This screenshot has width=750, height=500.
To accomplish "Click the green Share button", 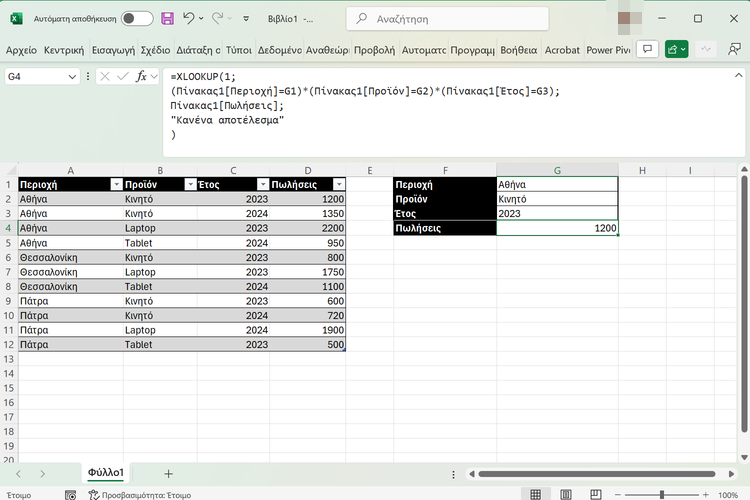I will click(676, 49).
